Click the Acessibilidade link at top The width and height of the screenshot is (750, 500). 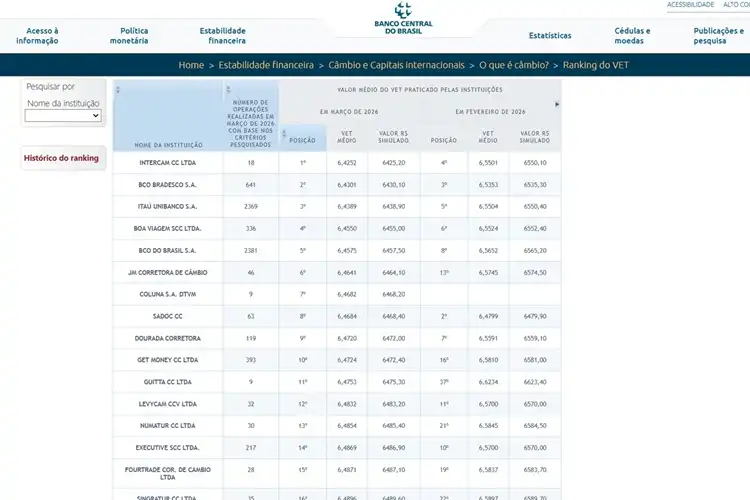tap(690, 4)
